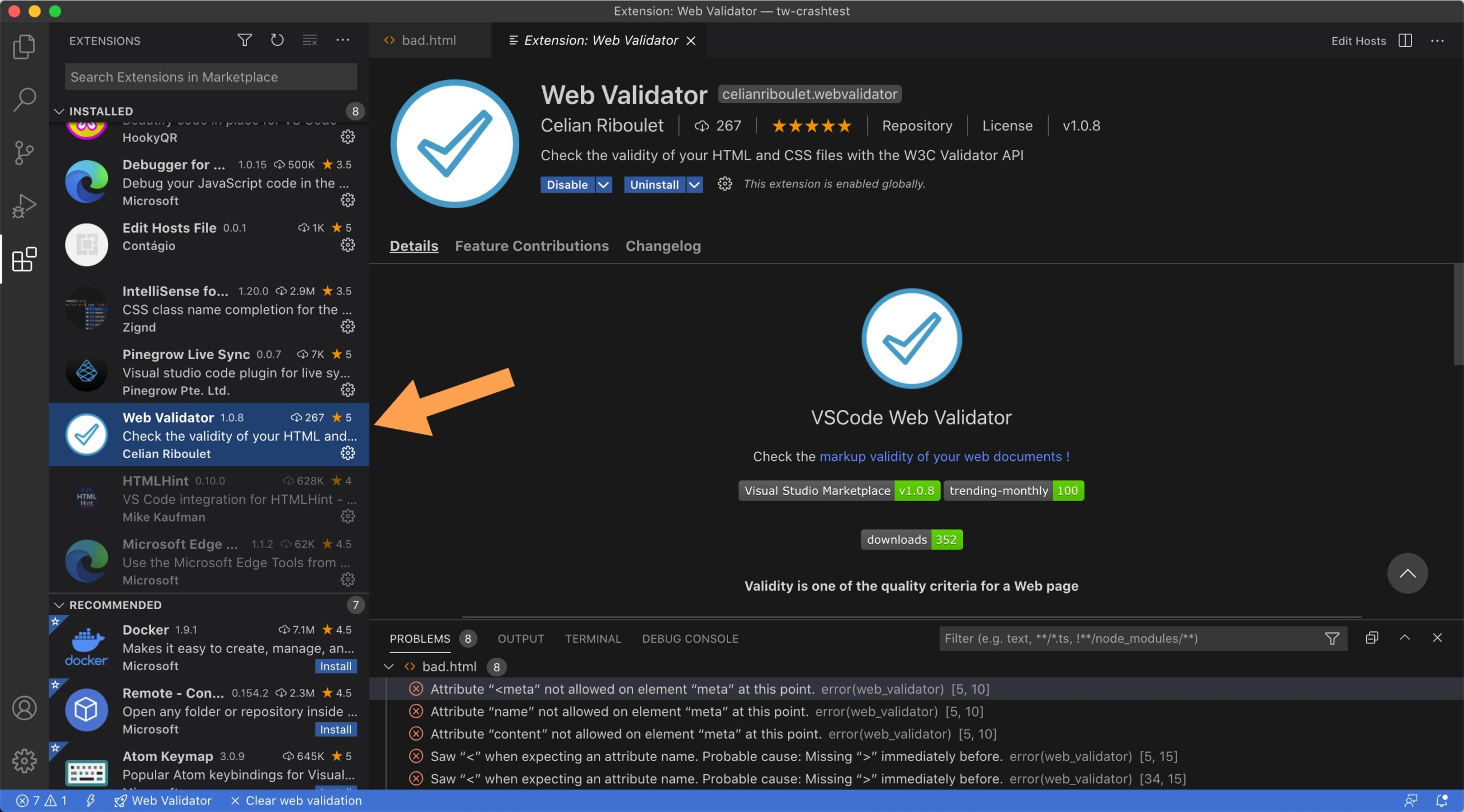Filter extensions with funnel icon
Screen dimensions: 1464x812
click(x=245, y=40)
